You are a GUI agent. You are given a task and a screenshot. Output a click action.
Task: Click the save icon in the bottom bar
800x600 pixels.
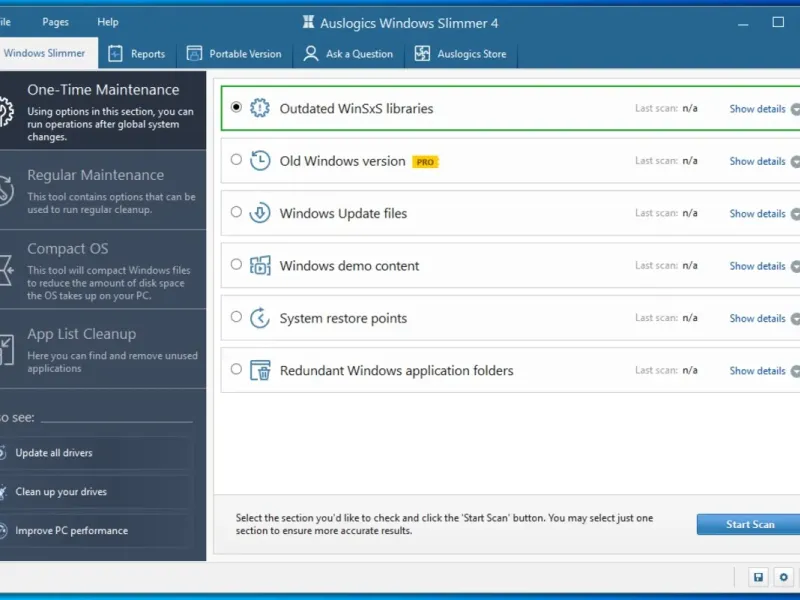point(758,577)
